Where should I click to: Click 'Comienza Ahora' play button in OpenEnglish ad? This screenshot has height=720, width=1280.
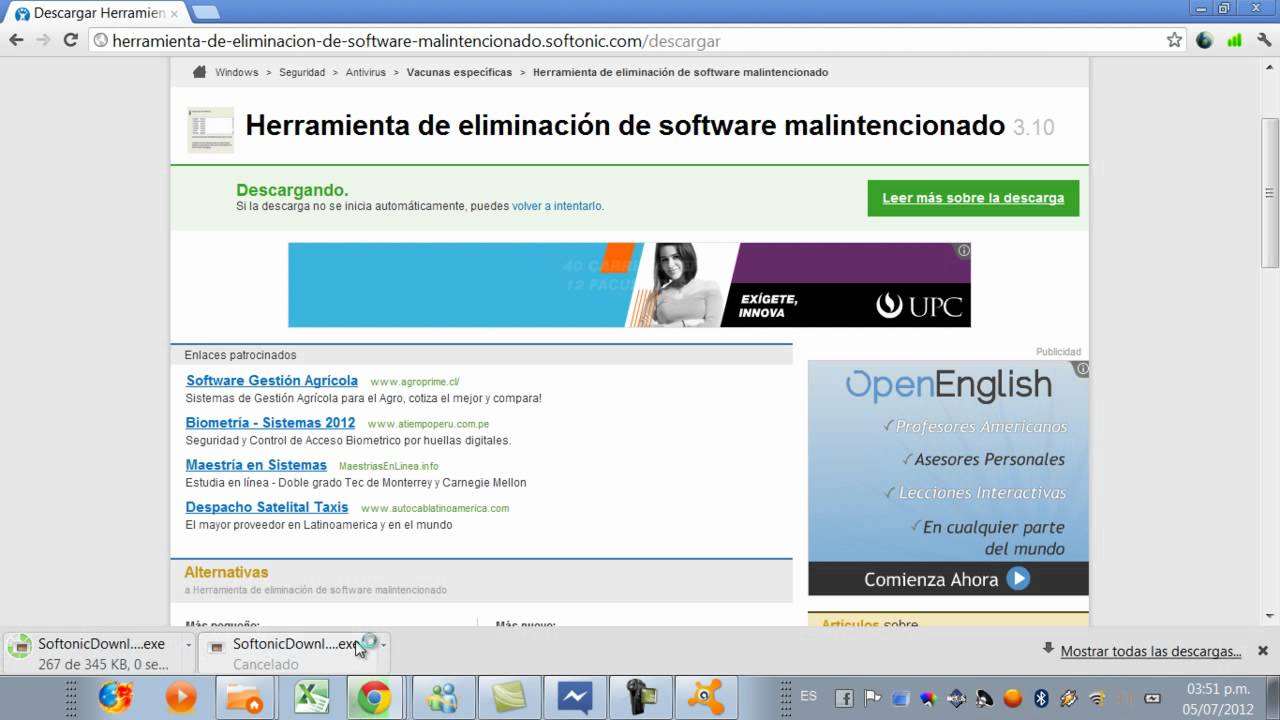1018,578
